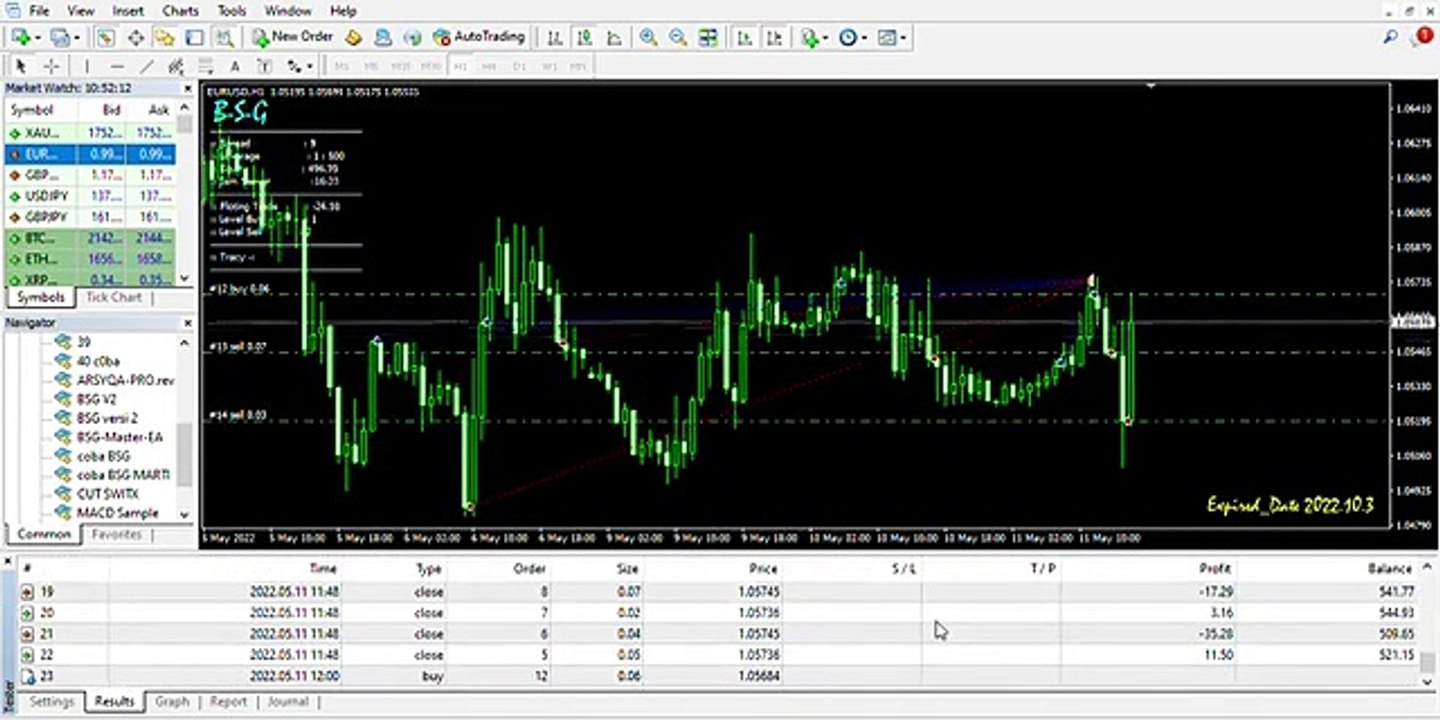Switch timeframe to M5
The image size is (1440, 720).
point(371,66)
